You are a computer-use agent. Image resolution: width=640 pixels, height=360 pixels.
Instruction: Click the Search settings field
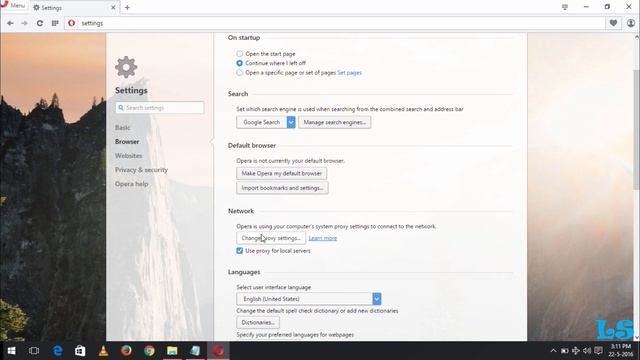click(x=160, y=108)
